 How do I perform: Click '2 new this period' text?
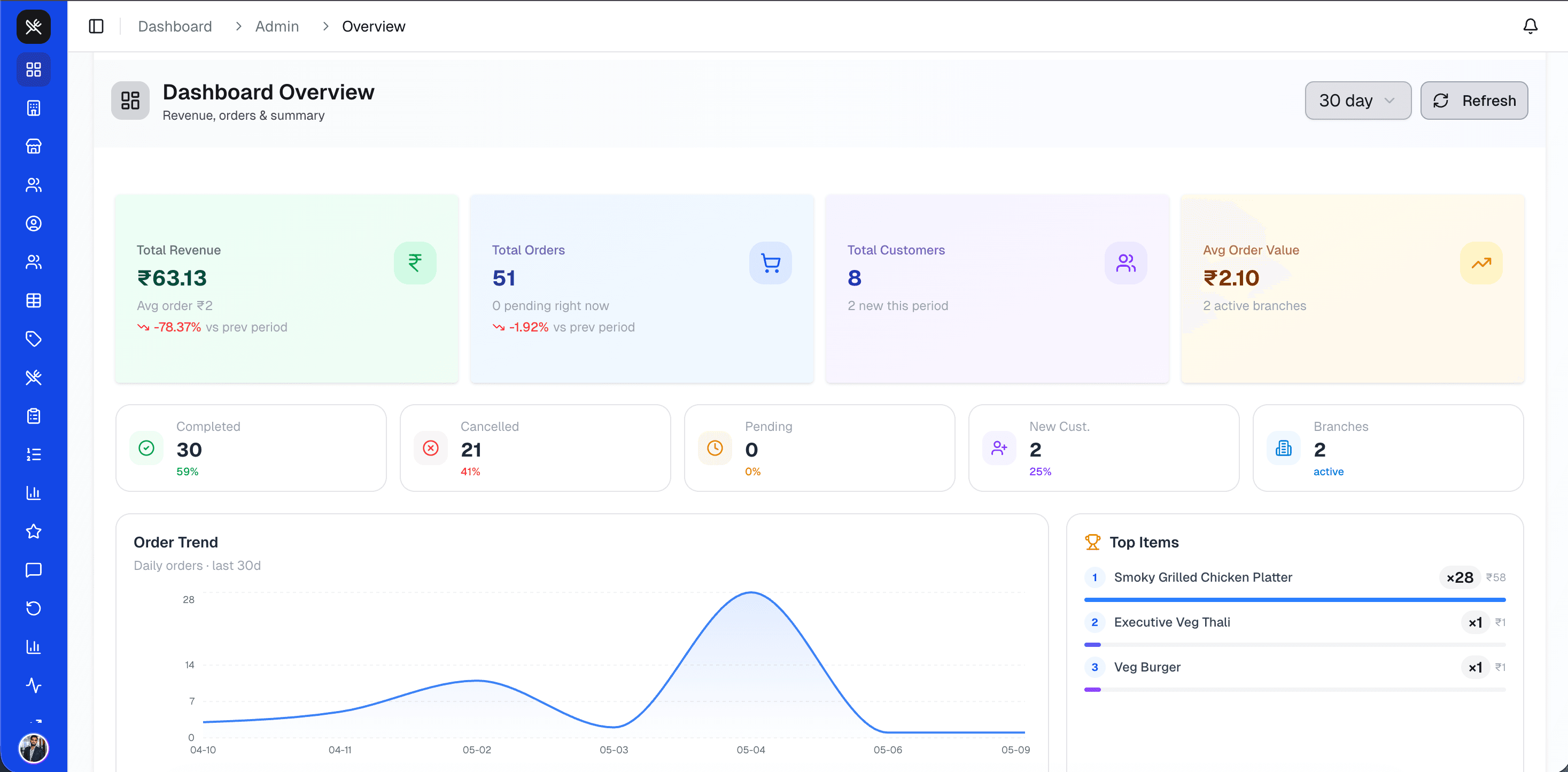(898, 306)
